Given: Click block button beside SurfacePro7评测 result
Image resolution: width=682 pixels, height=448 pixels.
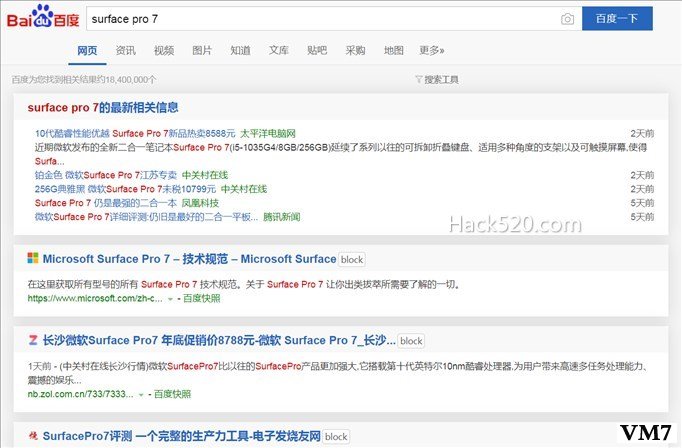Looking at the screenshot, I should pyautogui.click(x=336, y=437).
